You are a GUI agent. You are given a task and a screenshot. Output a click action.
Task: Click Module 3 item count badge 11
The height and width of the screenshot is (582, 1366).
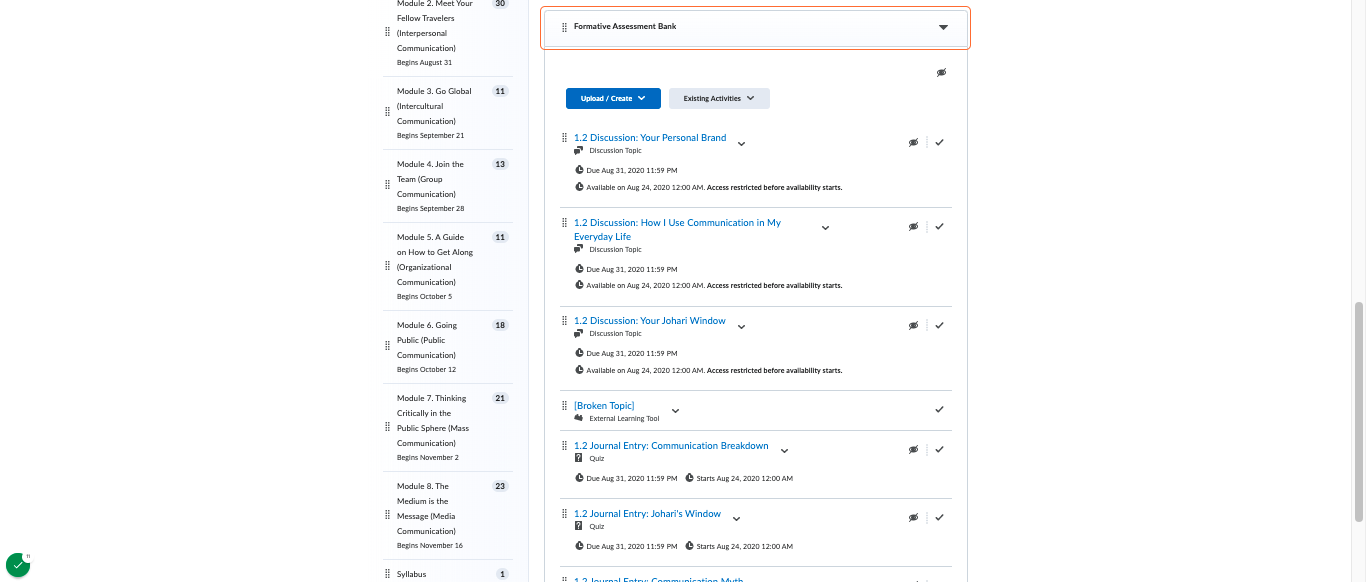coord(500,91)
